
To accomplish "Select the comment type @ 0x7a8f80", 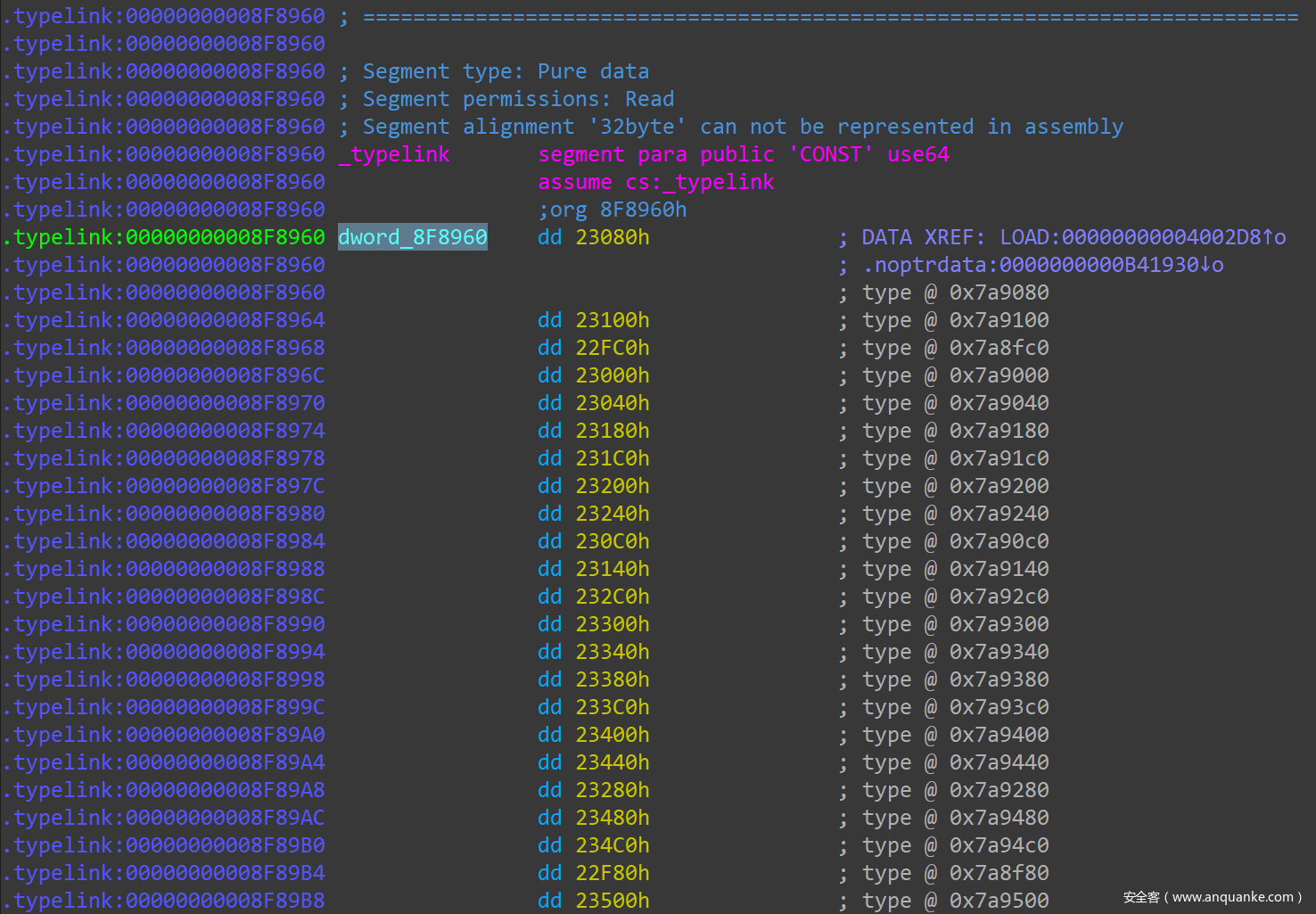I will (954, 873).
